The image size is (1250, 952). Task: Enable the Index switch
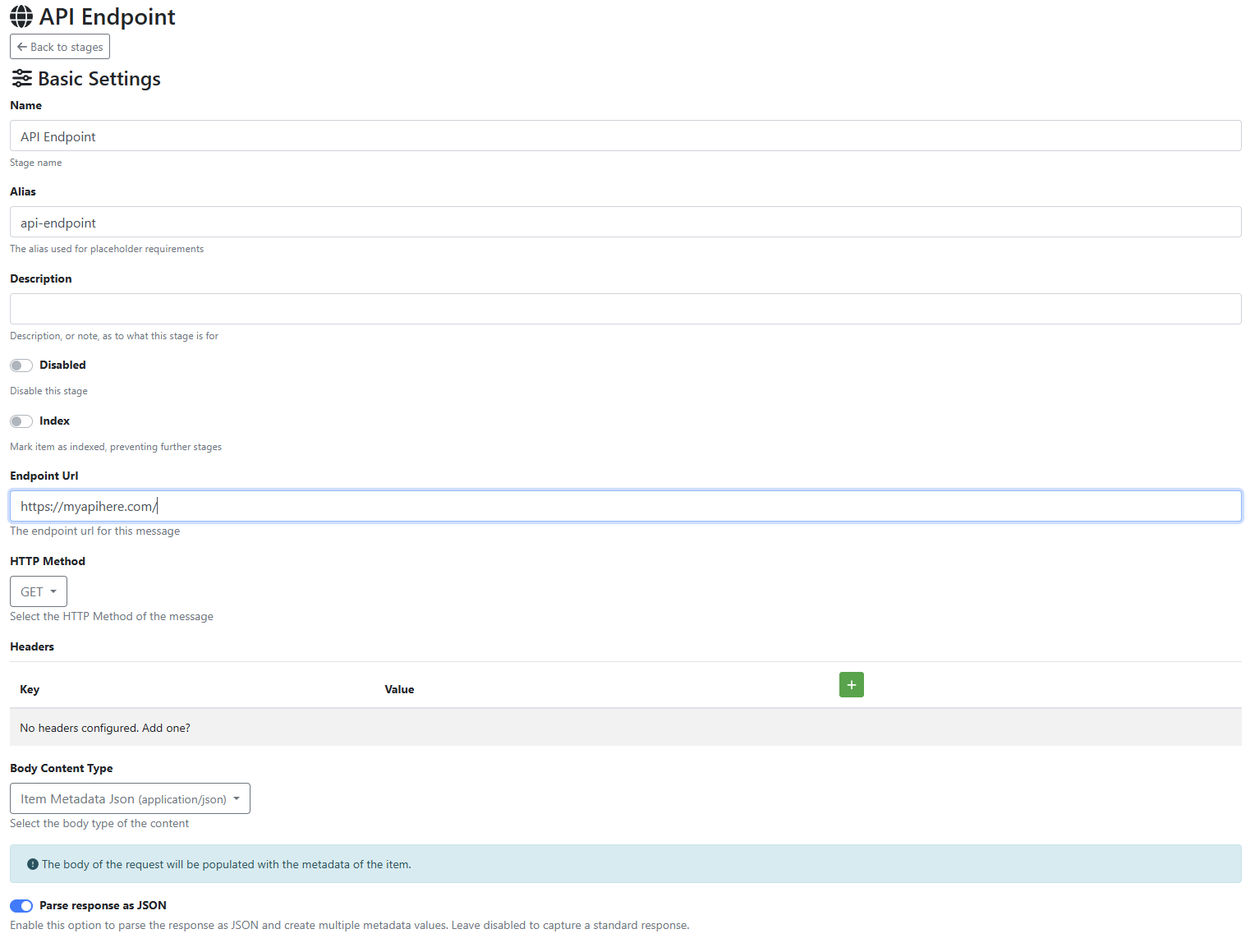pyautogui.click(x=21, y=421)
